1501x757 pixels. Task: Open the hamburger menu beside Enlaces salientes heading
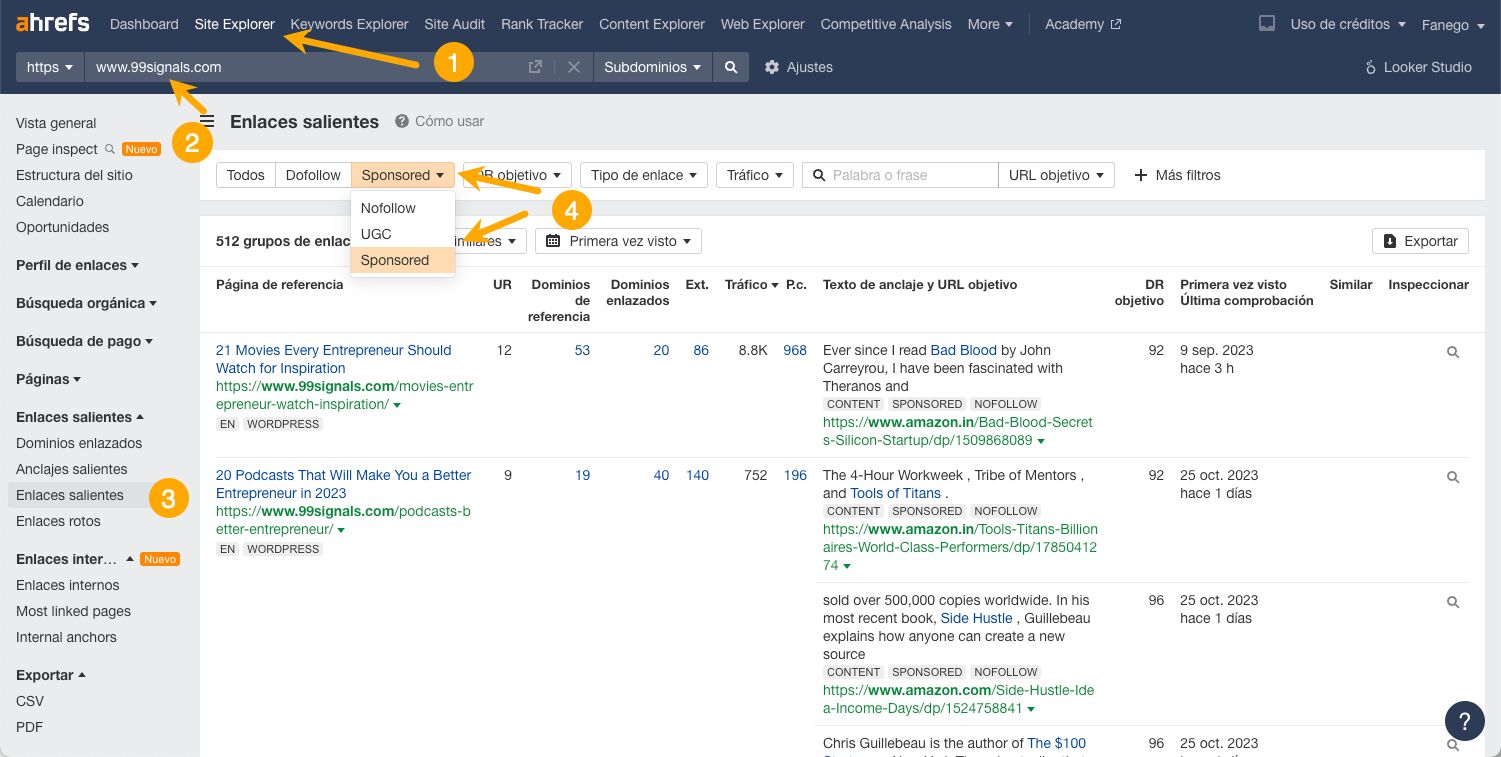(206, 121)
